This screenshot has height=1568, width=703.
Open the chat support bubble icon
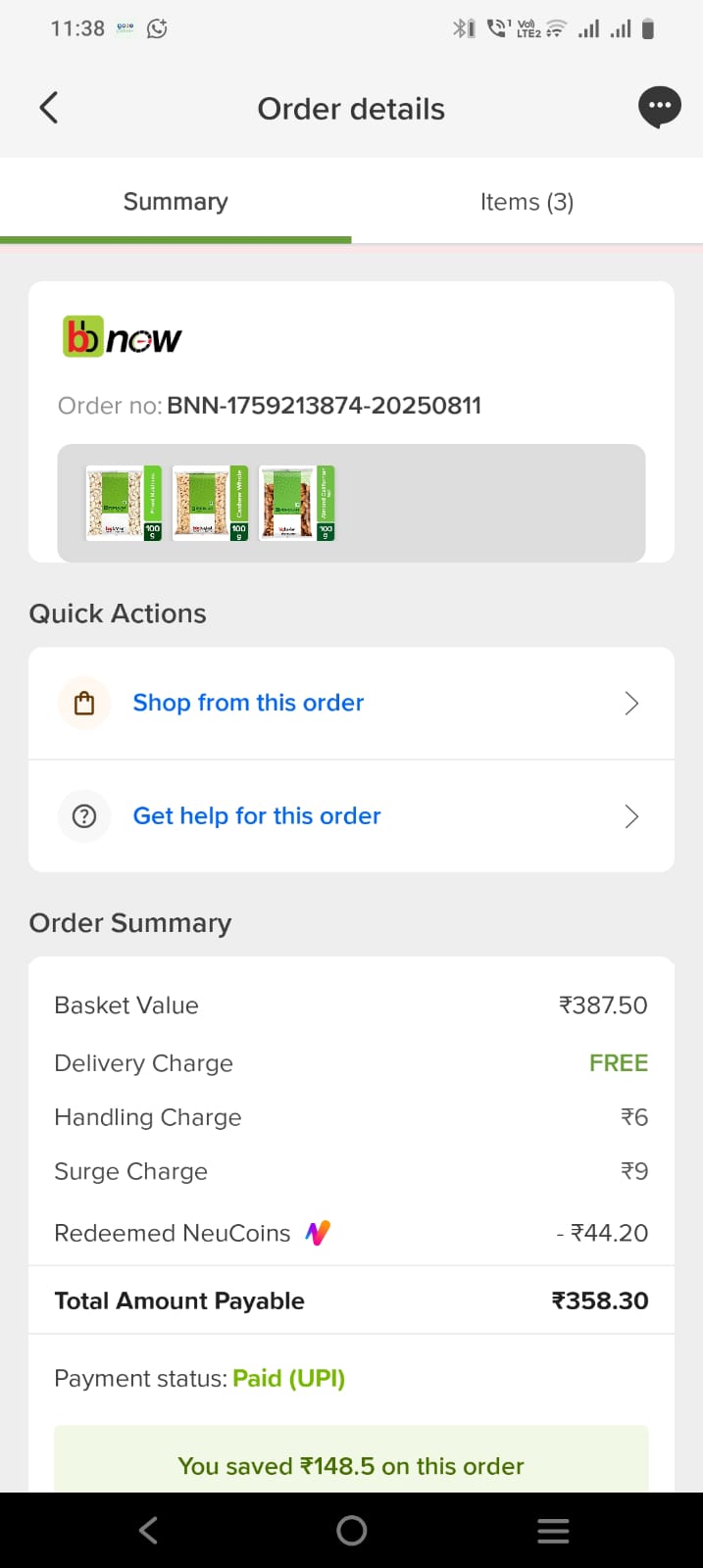659,107
